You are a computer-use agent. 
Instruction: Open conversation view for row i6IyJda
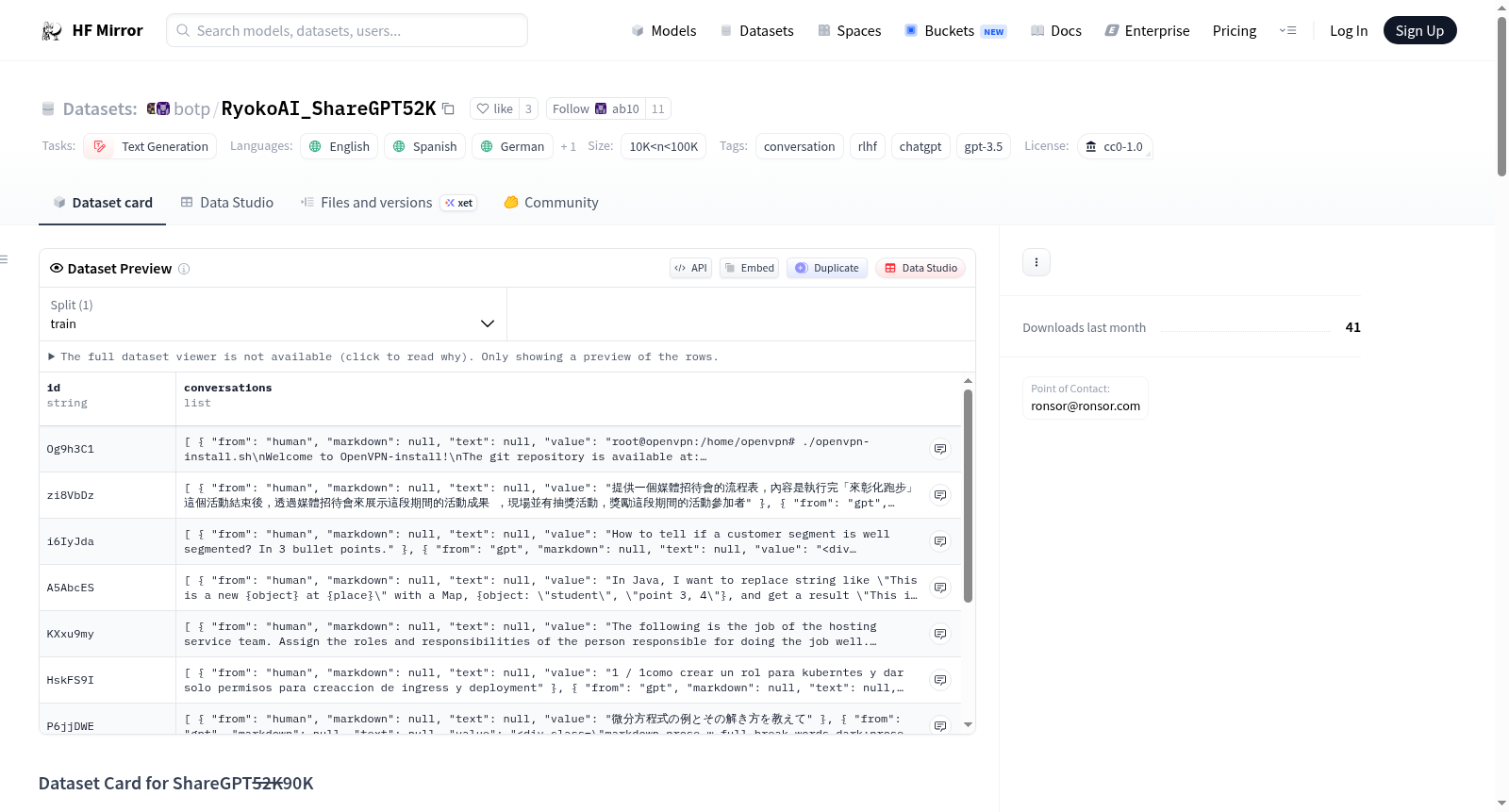pyautogui.click(x=940, y=541)
